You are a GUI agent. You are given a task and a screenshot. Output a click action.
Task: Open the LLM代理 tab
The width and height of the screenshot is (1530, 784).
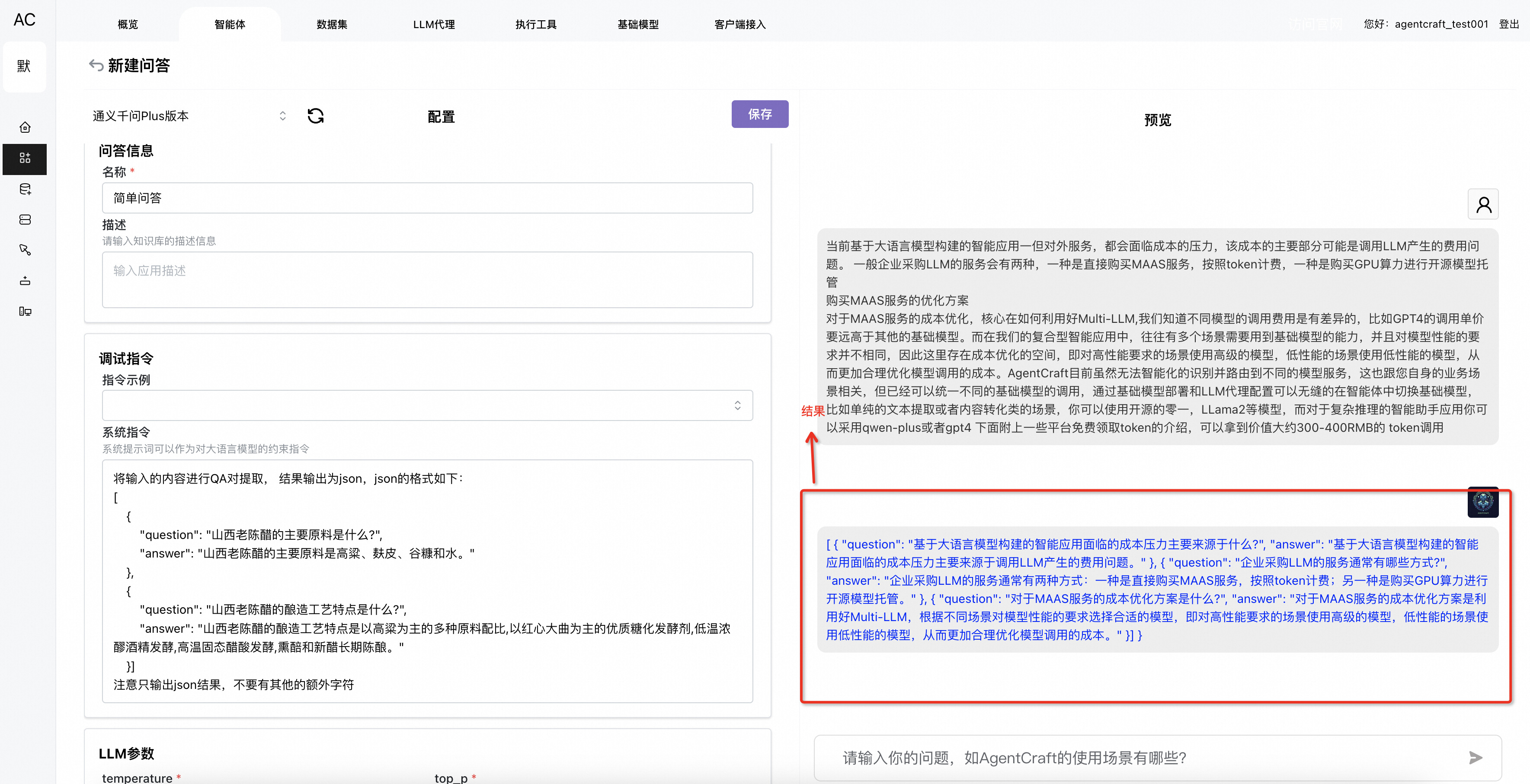(x=434, y=24)
